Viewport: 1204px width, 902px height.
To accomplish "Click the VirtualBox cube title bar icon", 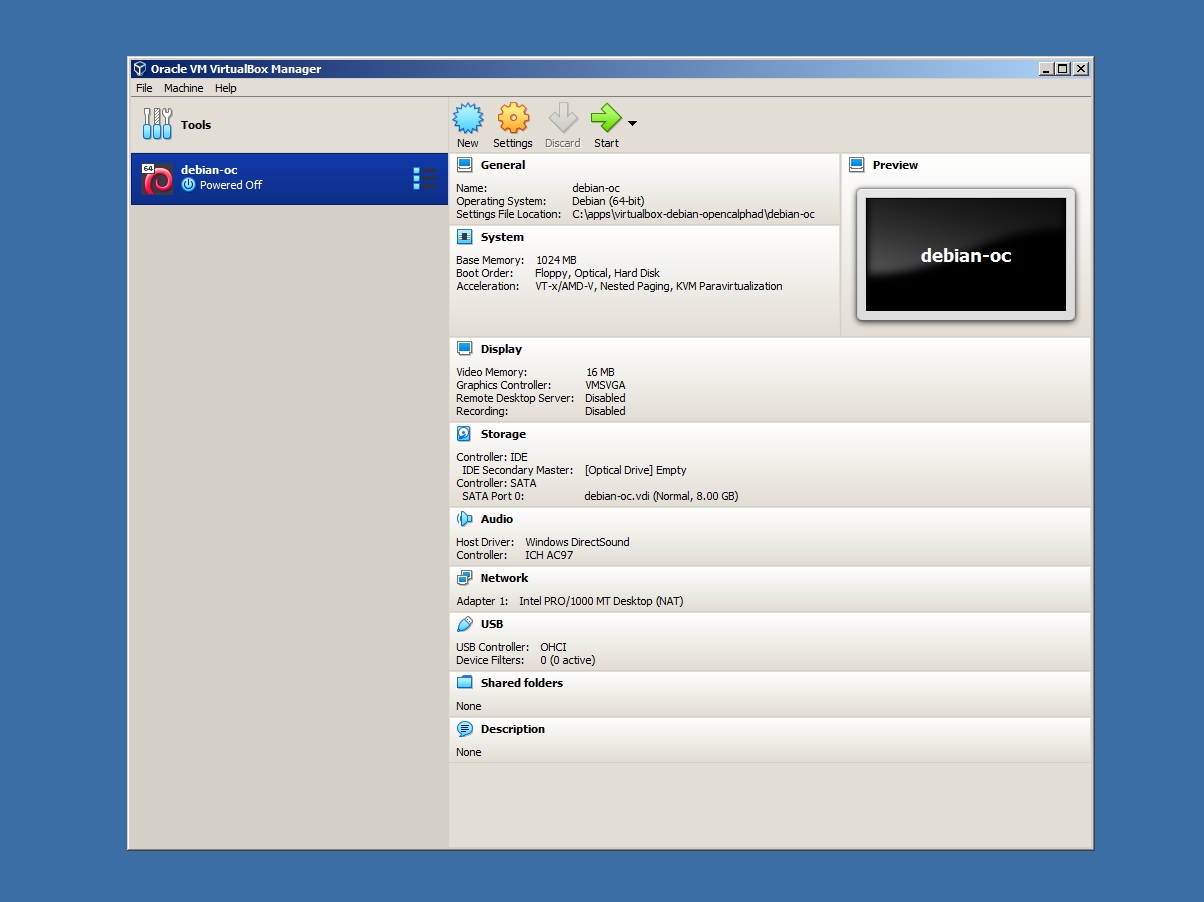I will [140, 69].
